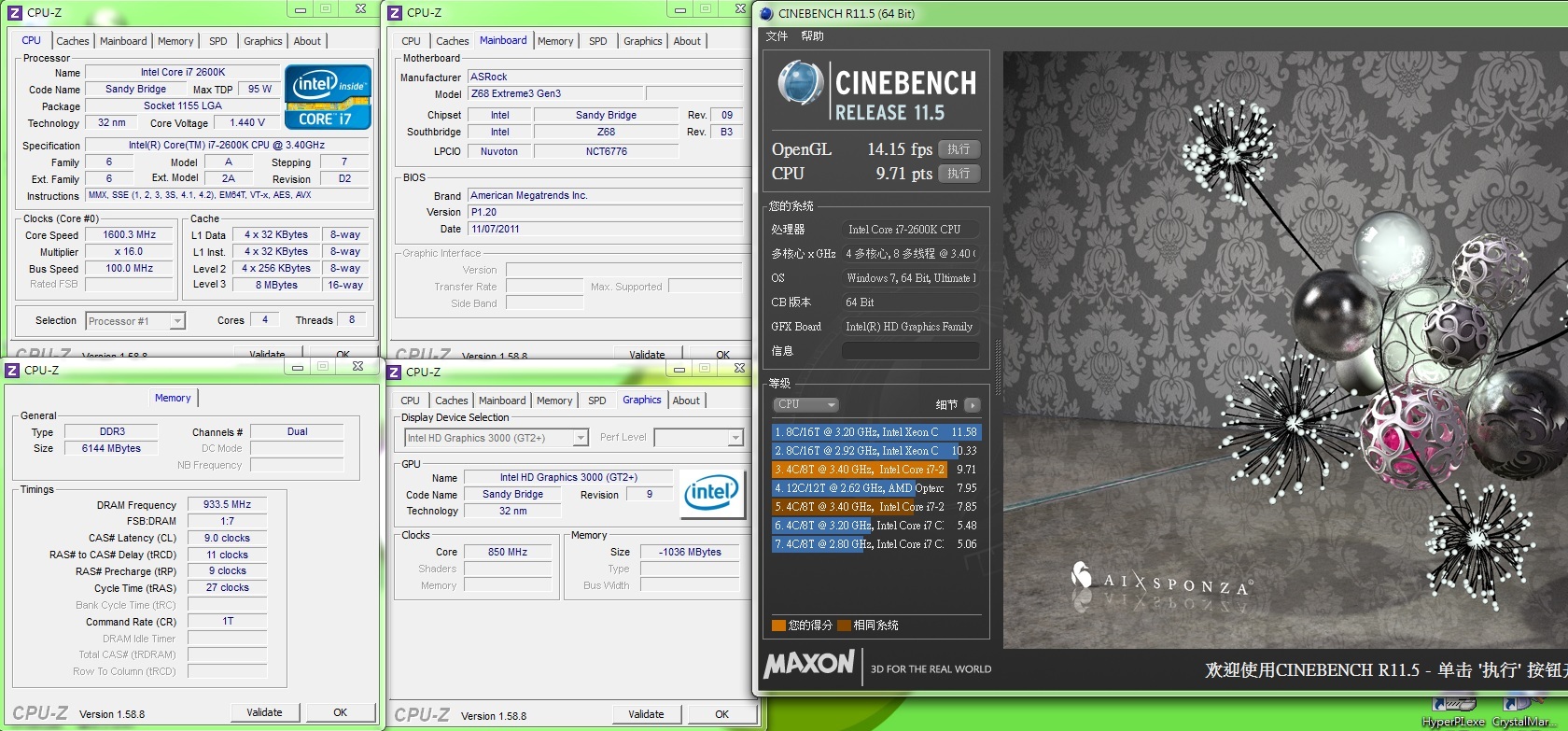Click CPU-Z Z icon in Graphics window title
This screenshot has width=1568, height=731.
(x=395, y=372)
